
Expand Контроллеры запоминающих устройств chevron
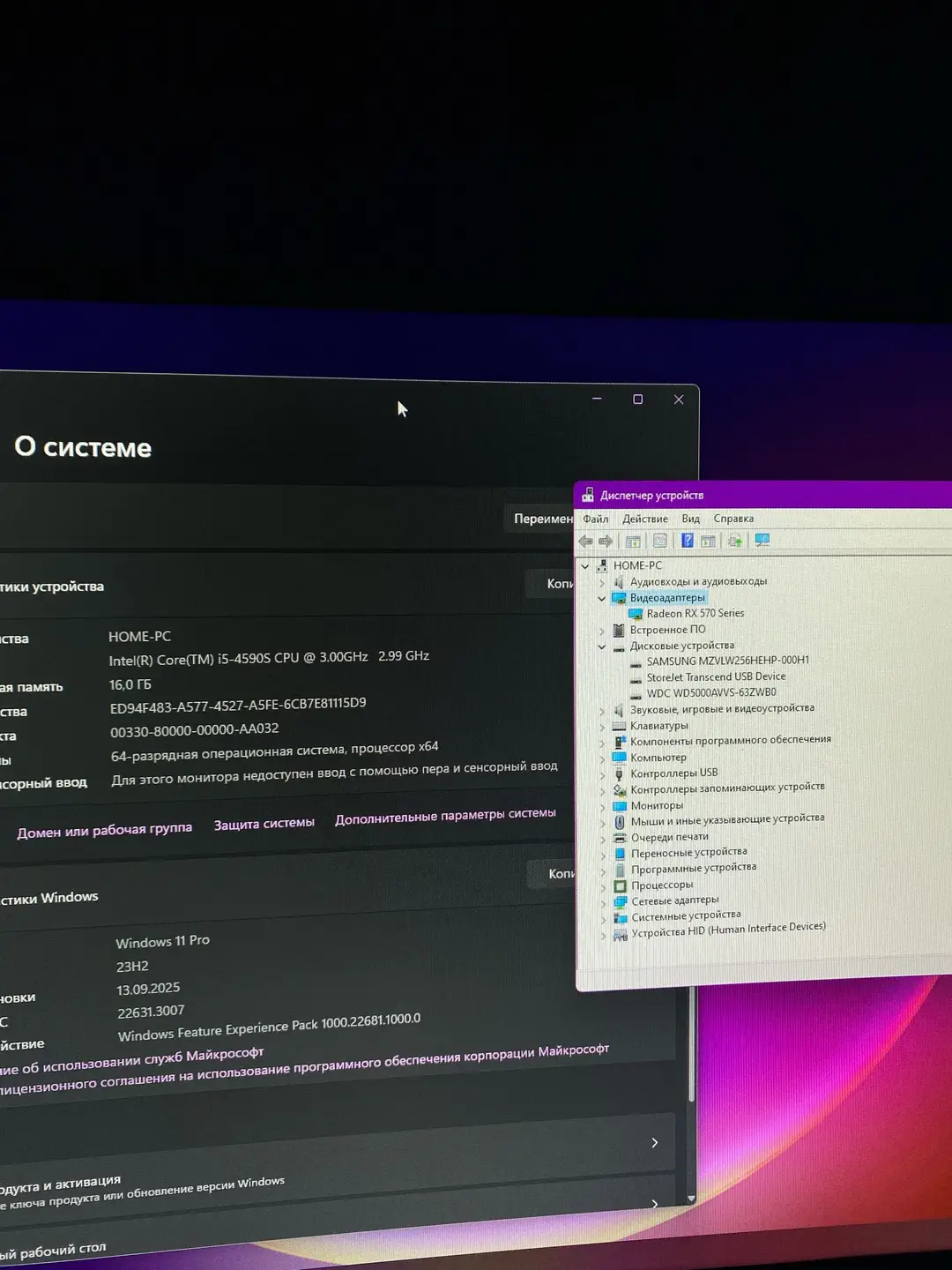(x=603, y=790)
